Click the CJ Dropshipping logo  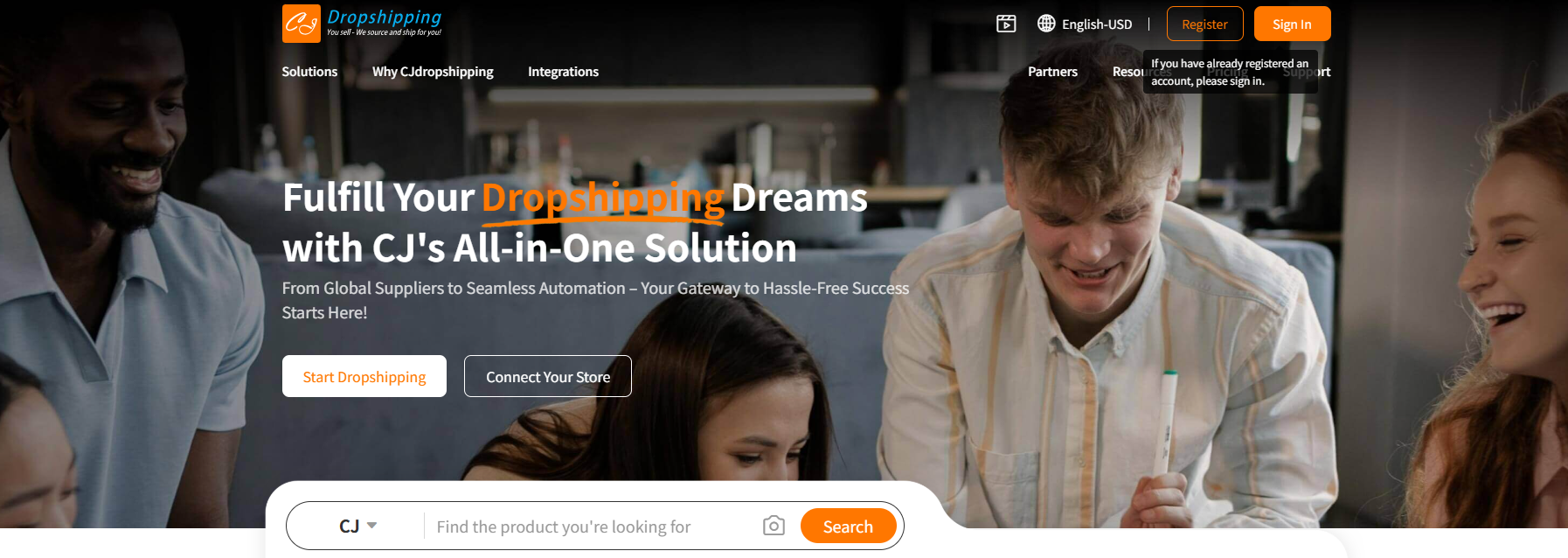(362, 24)
